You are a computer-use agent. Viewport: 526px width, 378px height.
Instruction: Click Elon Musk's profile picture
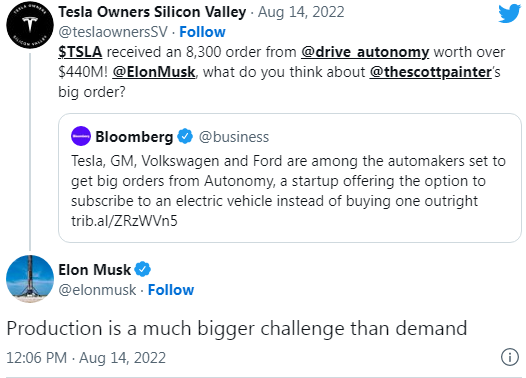click(30, 279)
